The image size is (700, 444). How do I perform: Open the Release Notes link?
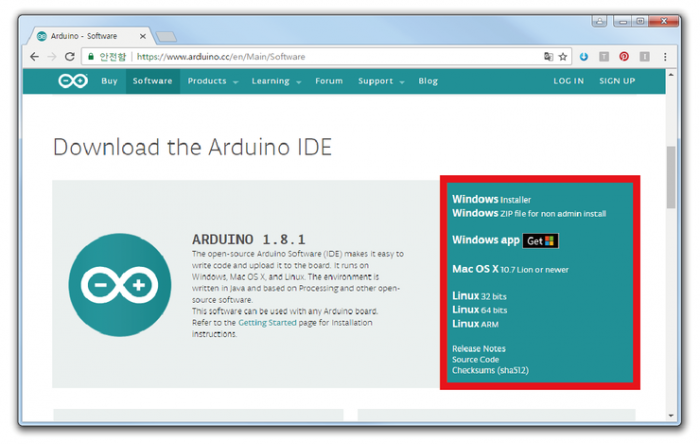pyautogui.click(x=479, y=349)
